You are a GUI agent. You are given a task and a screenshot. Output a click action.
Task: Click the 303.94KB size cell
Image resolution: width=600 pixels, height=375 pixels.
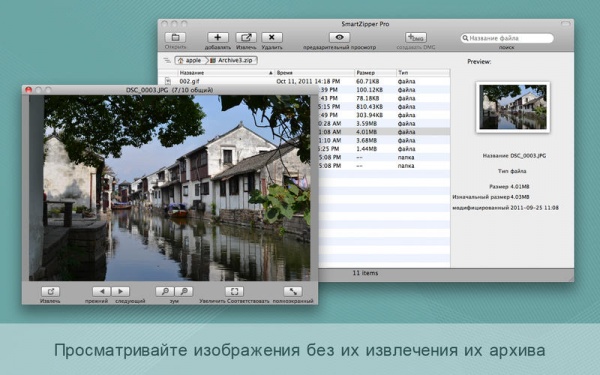[x=369, y=115]
